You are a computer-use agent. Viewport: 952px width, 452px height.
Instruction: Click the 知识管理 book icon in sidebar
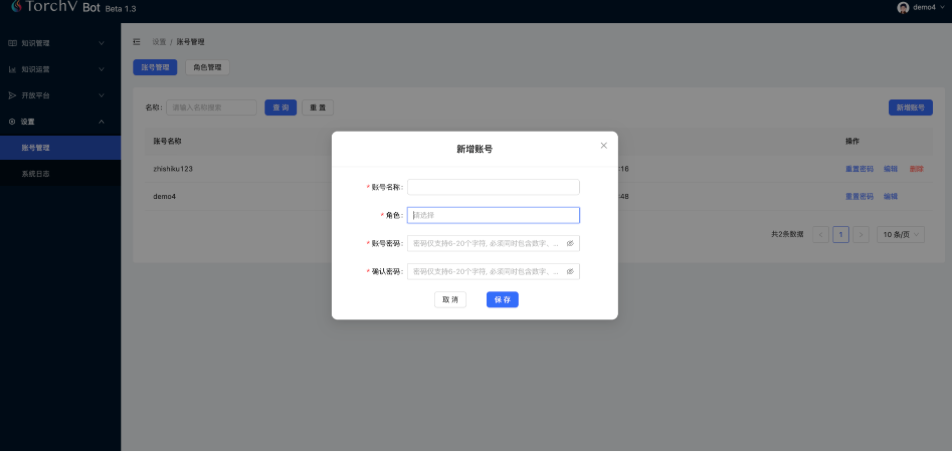[x=12, y=43]
